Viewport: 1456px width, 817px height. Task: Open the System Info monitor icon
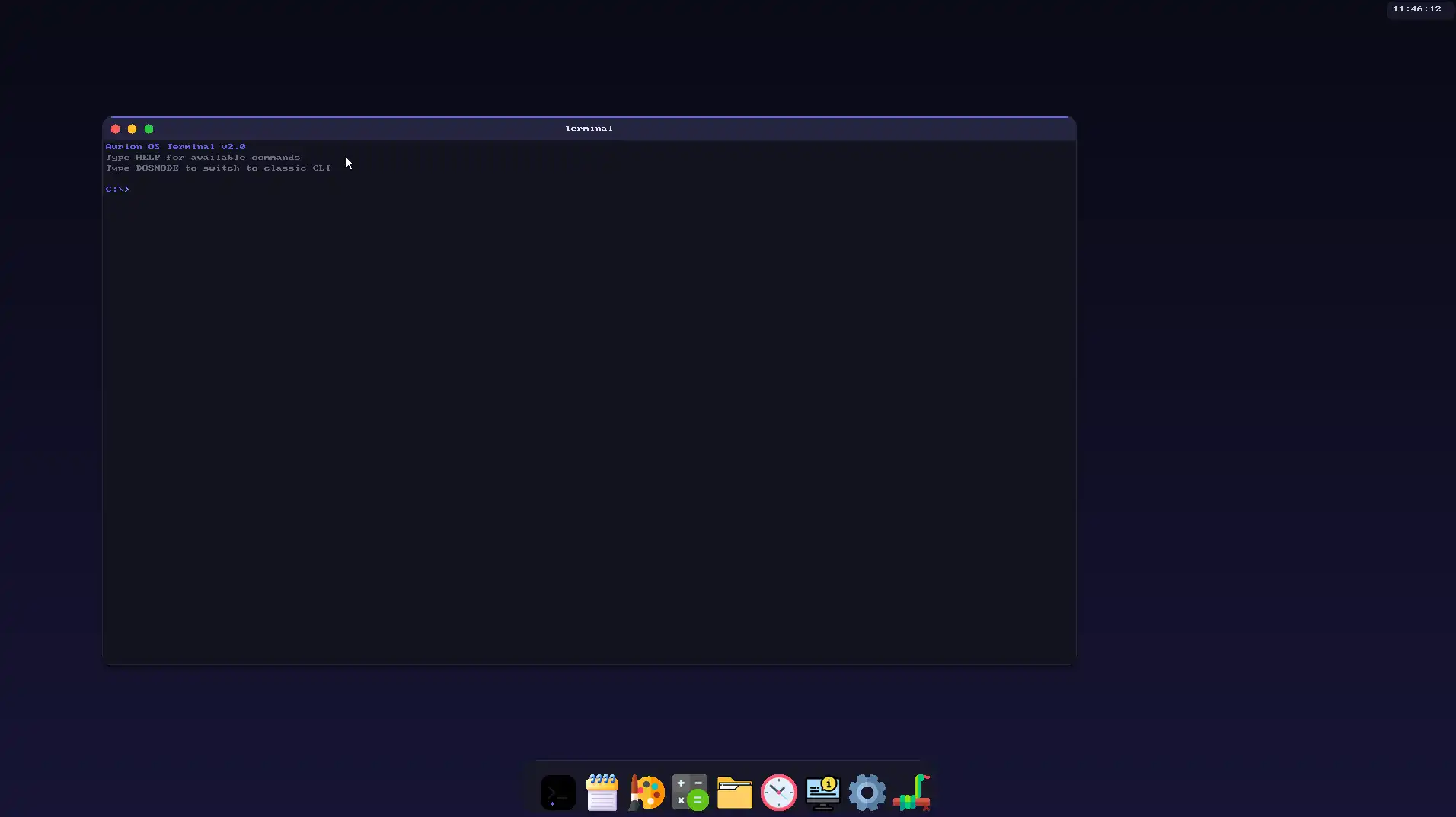point(822,793)
